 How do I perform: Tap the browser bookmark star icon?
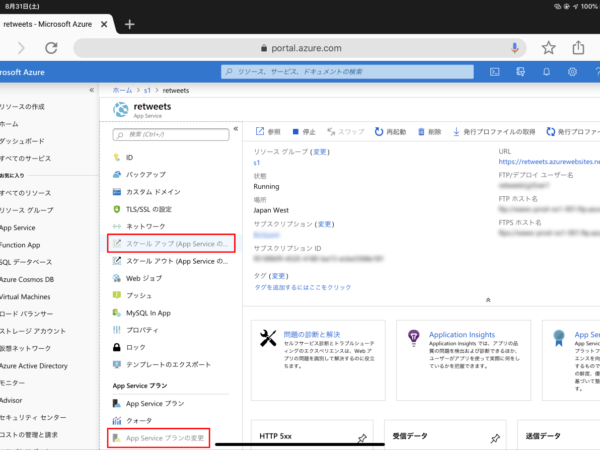tap(548, 48)
